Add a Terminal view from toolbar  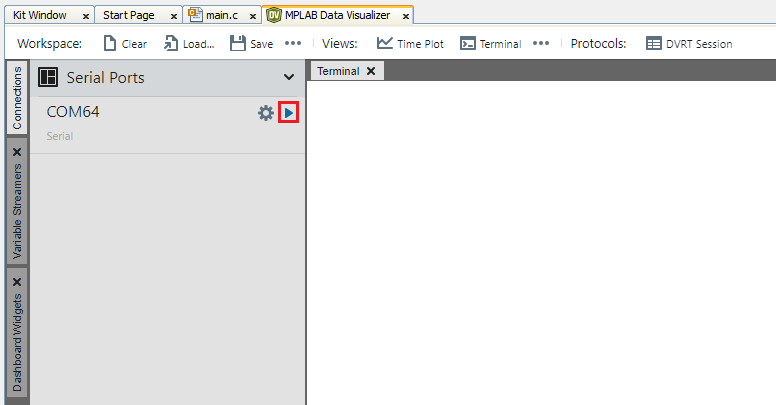pyautogui.click(x=490, y=44)
